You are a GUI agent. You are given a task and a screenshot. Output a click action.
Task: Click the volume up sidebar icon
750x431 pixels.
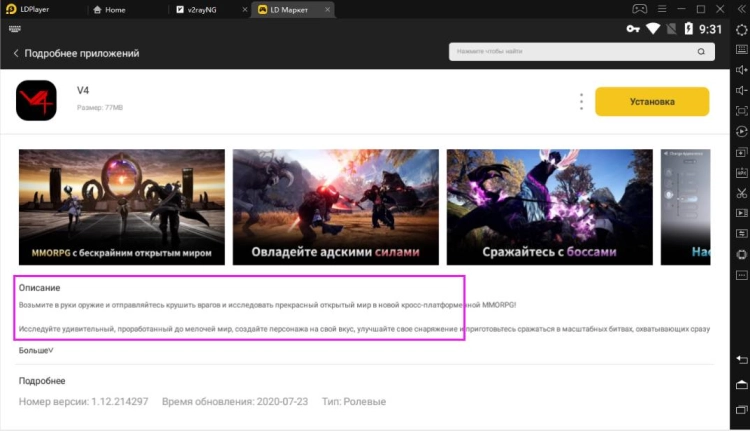[741, 70]
